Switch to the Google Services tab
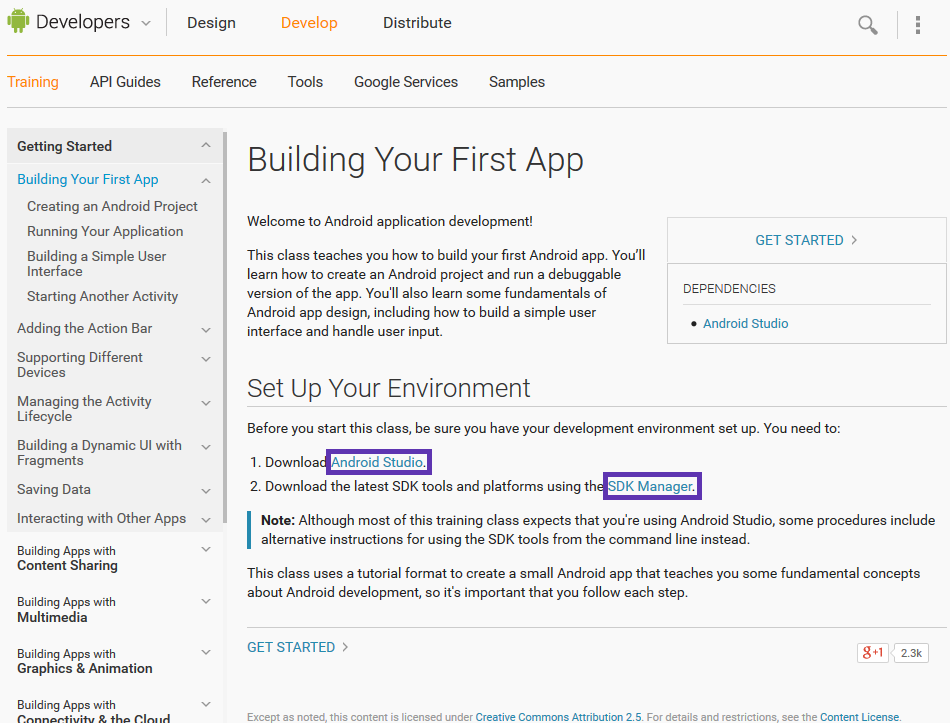The image size is (951, 723). click(x=405, y=82)
